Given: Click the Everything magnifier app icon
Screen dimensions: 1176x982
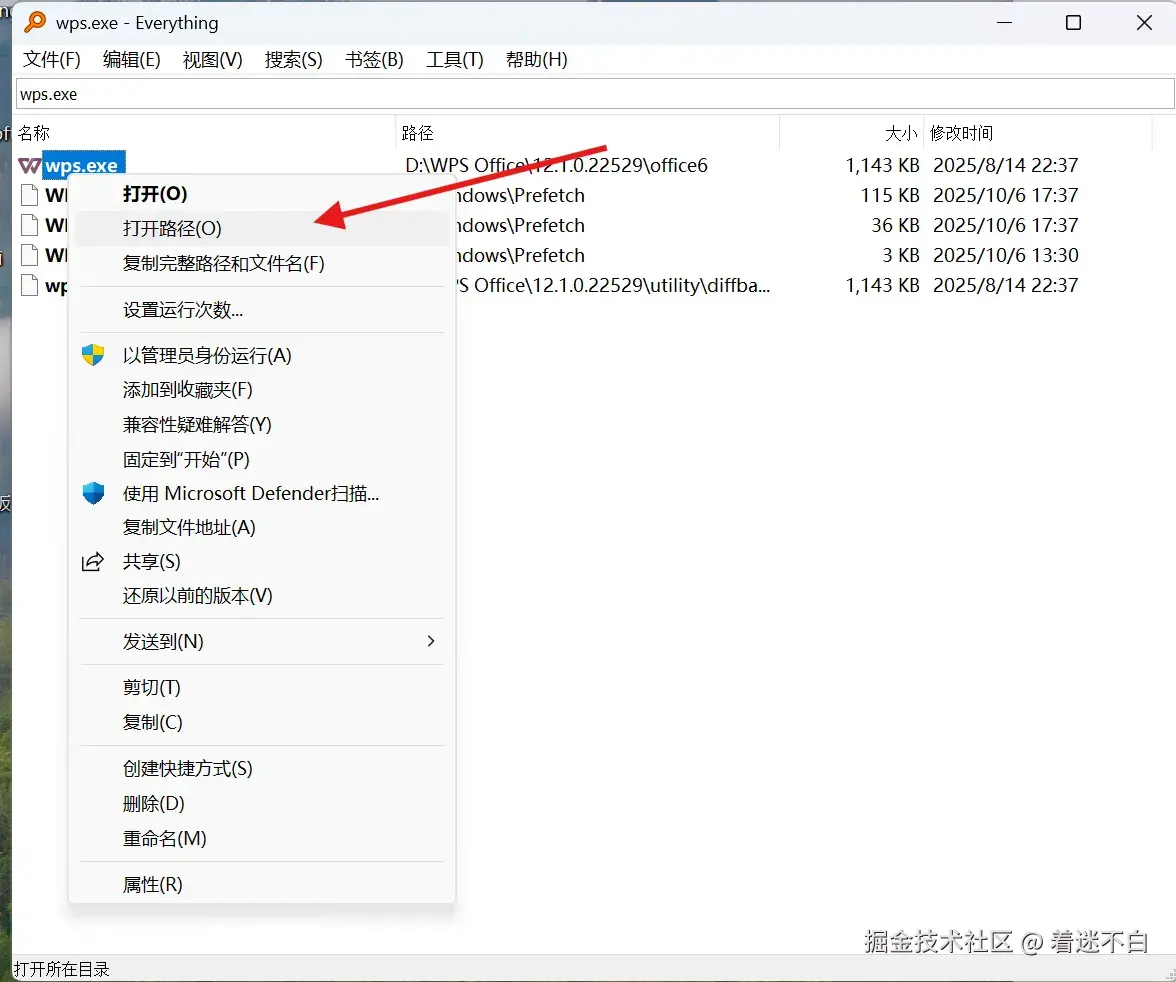Looking at the screenshot, I should (34, 23).
